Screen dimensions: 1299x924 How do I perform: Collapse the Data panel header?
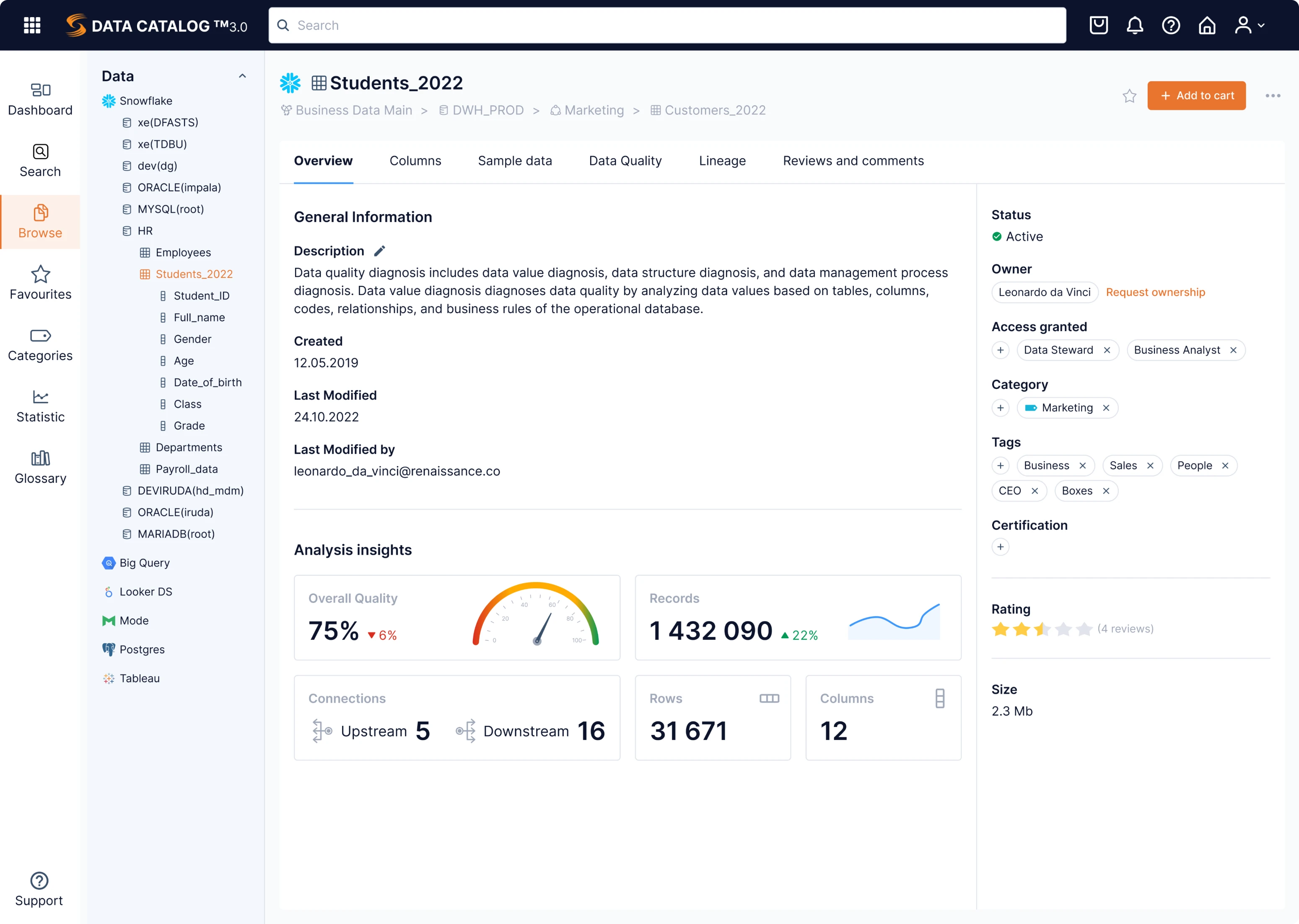(x=243, y=76)
